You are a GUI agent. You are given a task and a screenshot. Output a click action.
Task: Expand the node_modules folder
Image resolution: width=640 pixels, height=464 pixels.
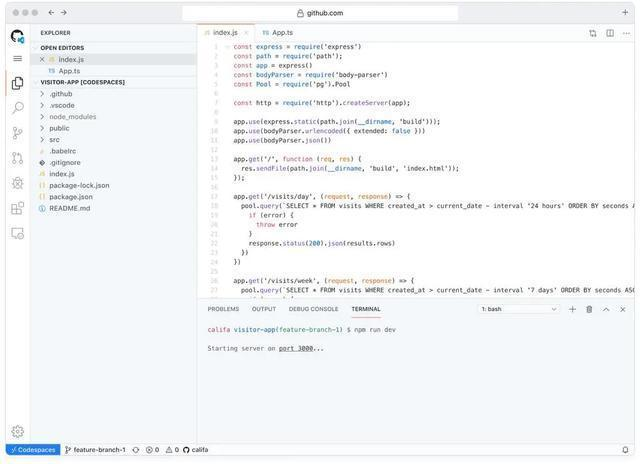click(x=42, y=117)
